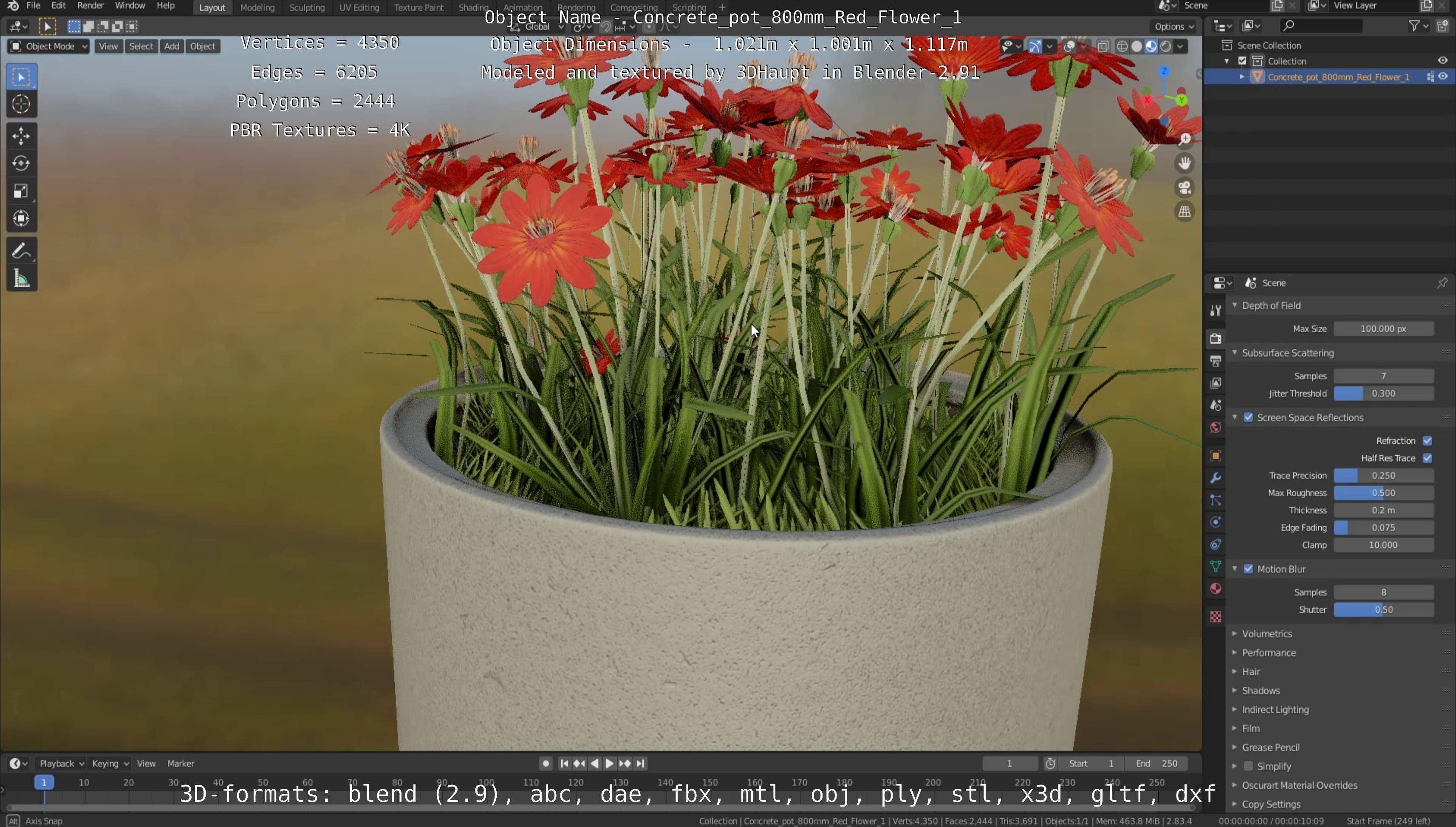The width and height of the screenshot is (1456, 827).
Task: Click the Add menu button
Action: pyautogui.click(x=172, y=46)
